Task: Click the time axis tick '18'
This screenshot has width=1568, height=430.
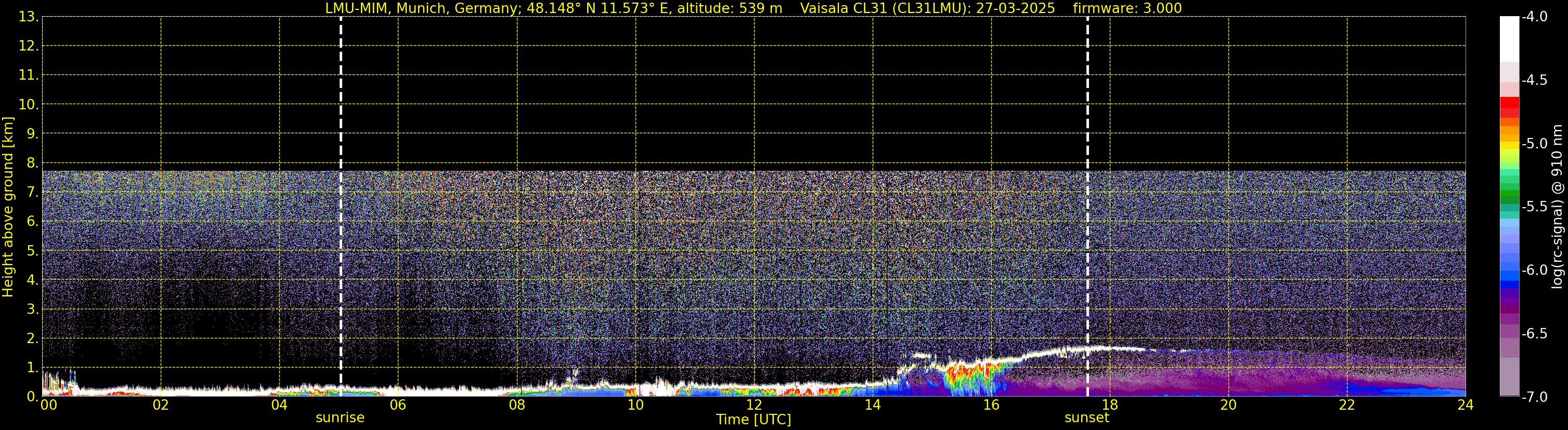Action: tap(1110, 404)
